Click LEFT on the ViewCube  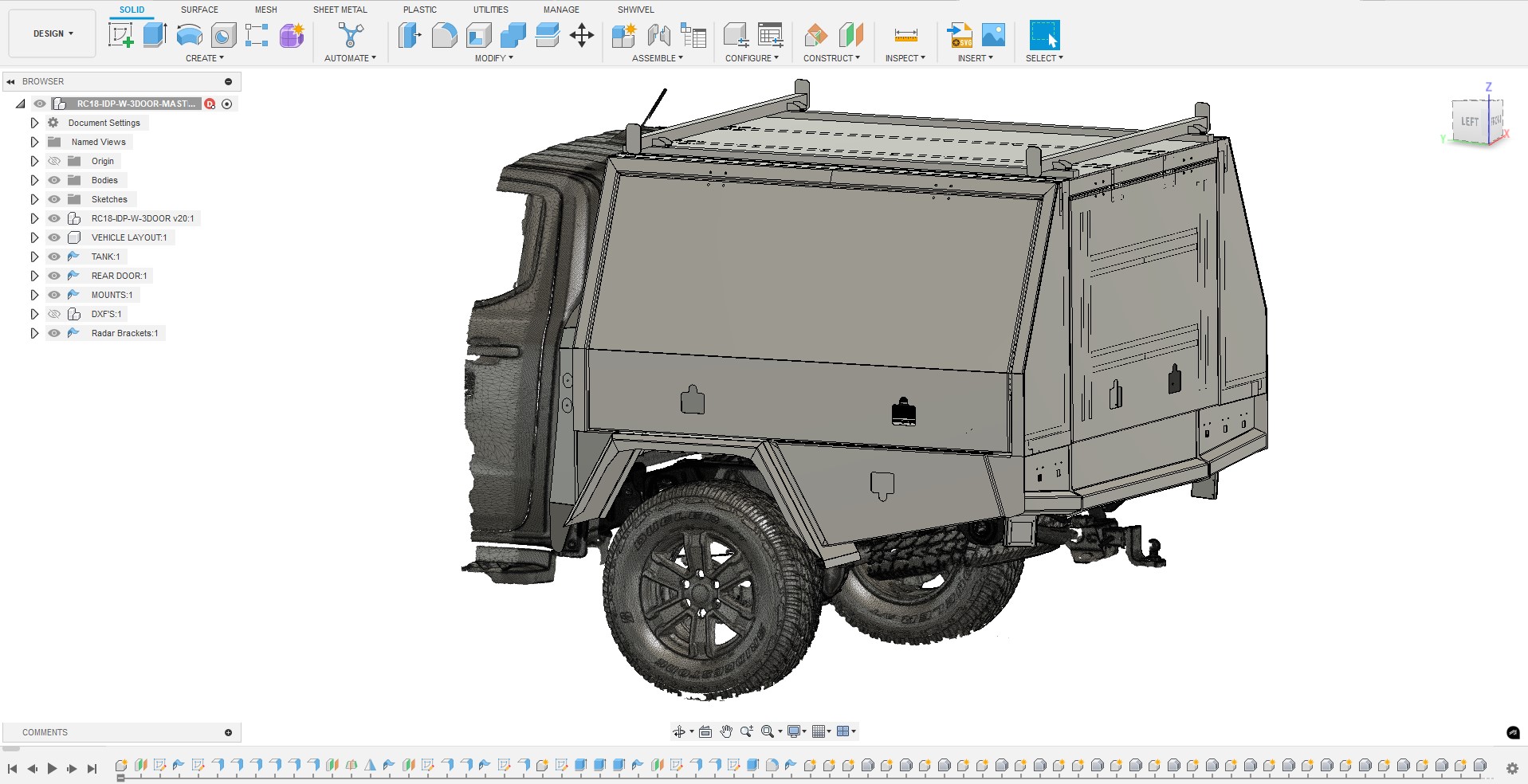click(1471, 122)
